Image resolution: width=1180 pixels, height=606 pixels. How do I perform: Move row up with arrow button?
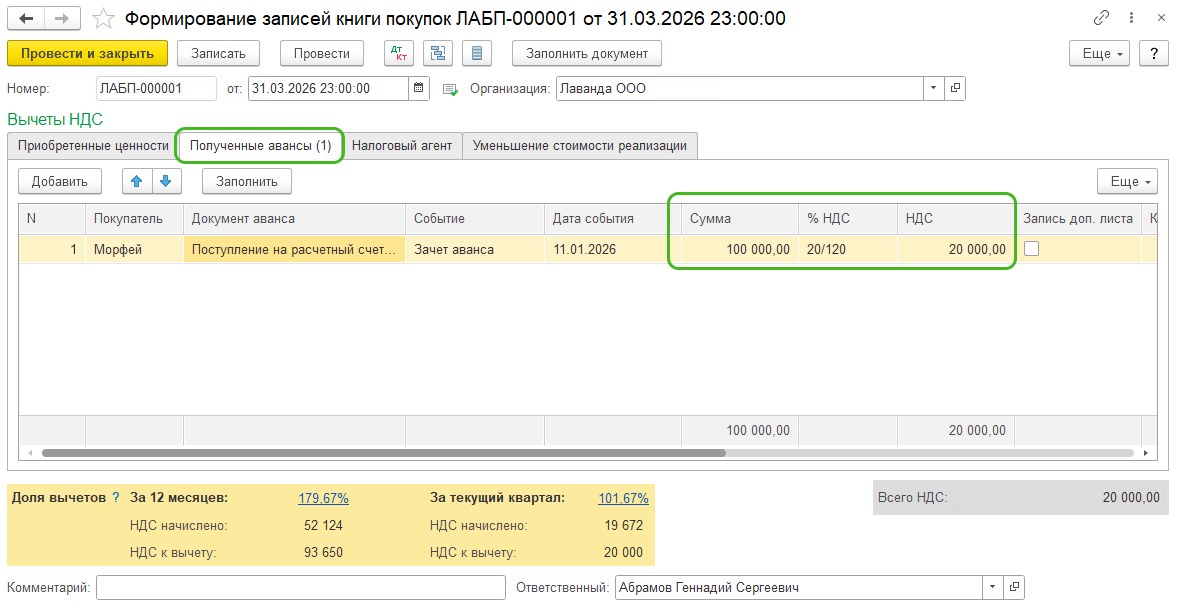pyautogui.click(x=137, y=181)
